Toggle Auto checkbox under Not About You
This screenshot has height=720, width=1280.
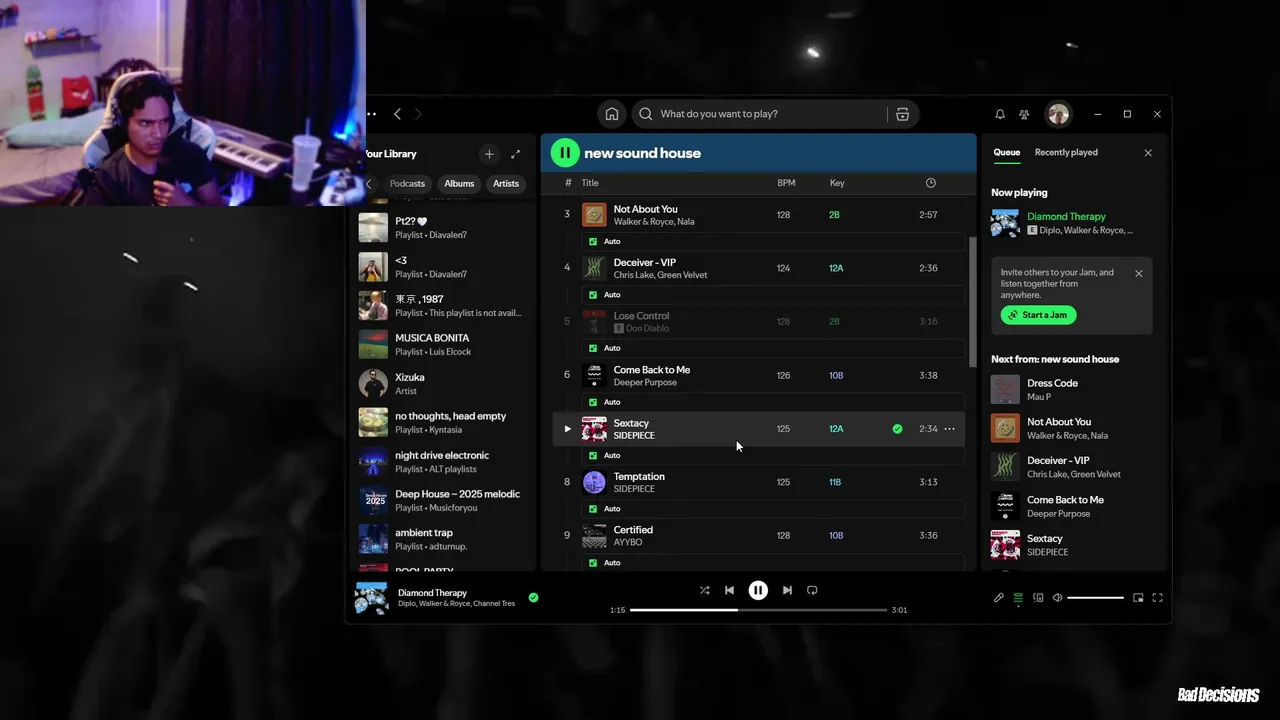tap(593, 241)
